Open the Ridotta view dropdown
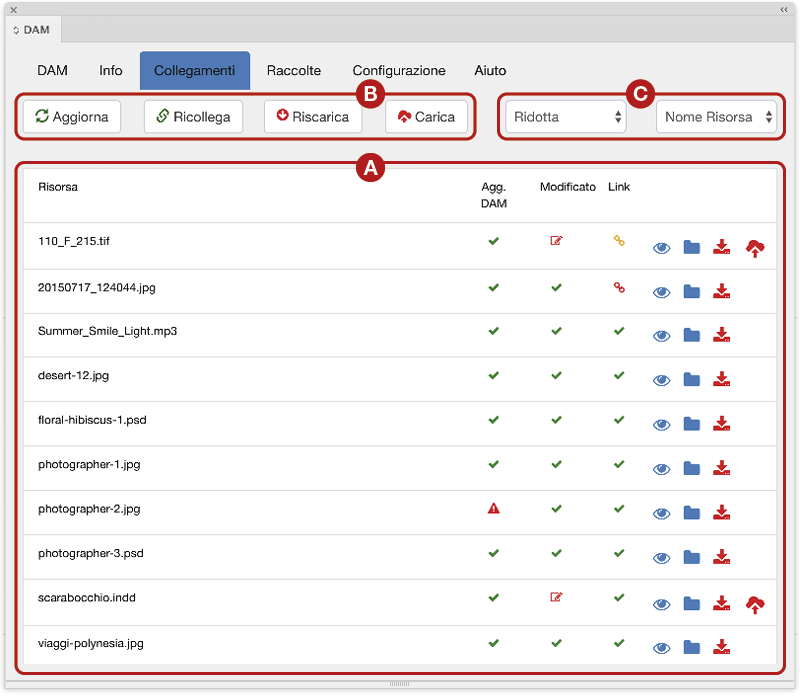 [566, 117]
